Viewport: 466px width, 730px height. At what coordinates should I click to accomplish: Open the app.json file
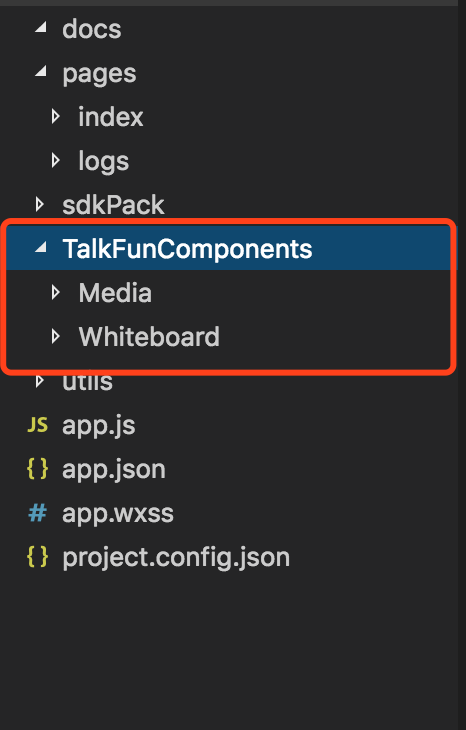coord(114,470)
